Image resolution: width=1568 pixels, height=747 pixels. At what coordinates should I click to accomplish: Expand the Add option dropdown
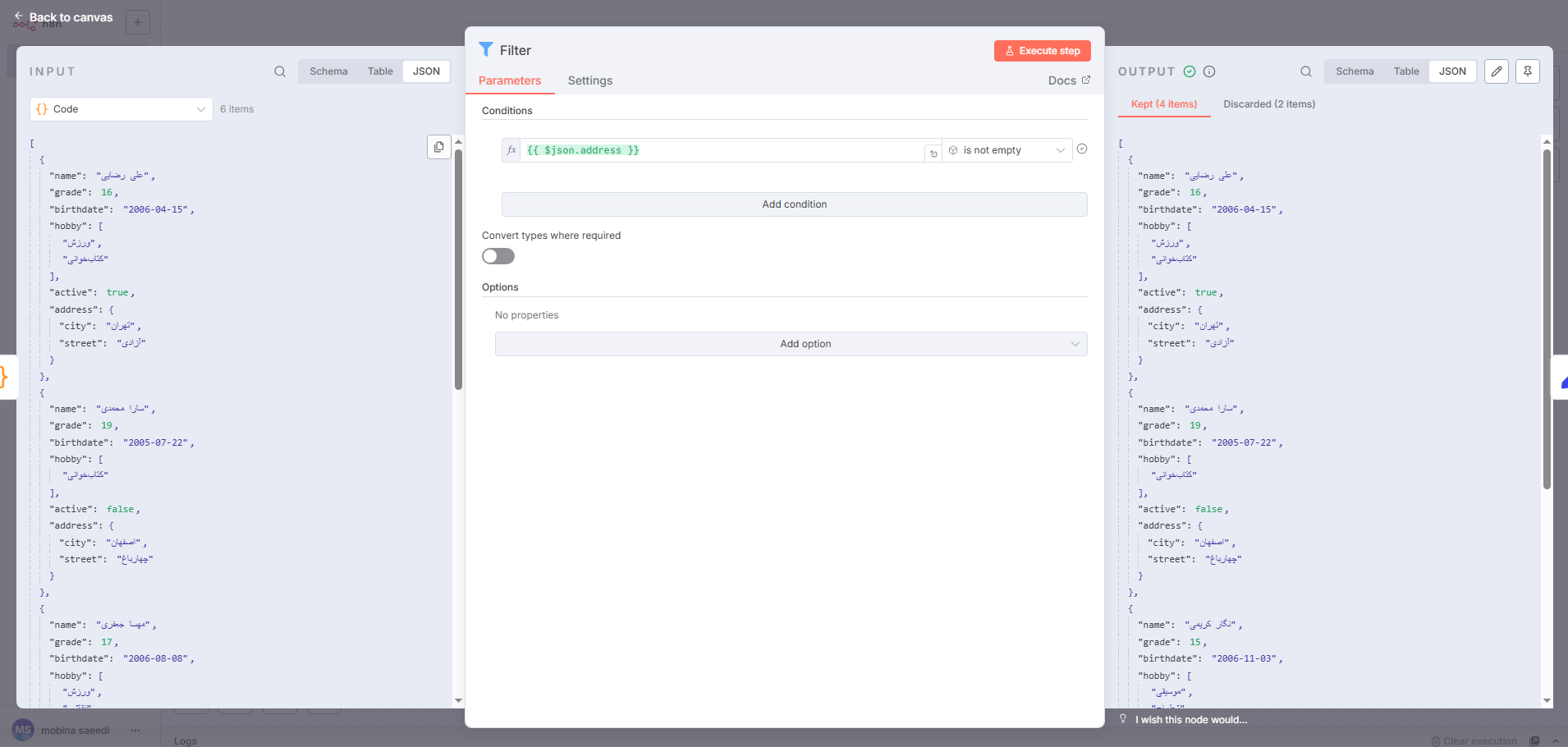(791, 343)
